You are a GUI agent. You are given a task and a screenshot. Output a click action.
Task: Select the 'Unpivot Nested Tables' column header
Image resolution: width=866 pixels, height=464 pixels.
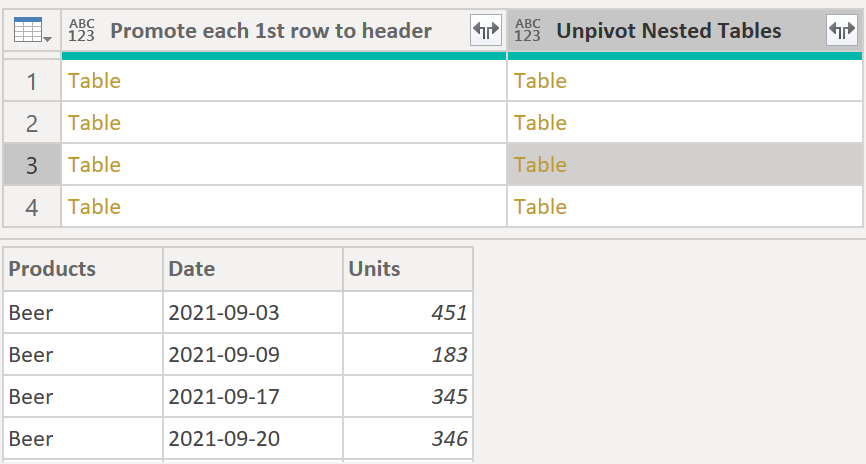point(668,31)
